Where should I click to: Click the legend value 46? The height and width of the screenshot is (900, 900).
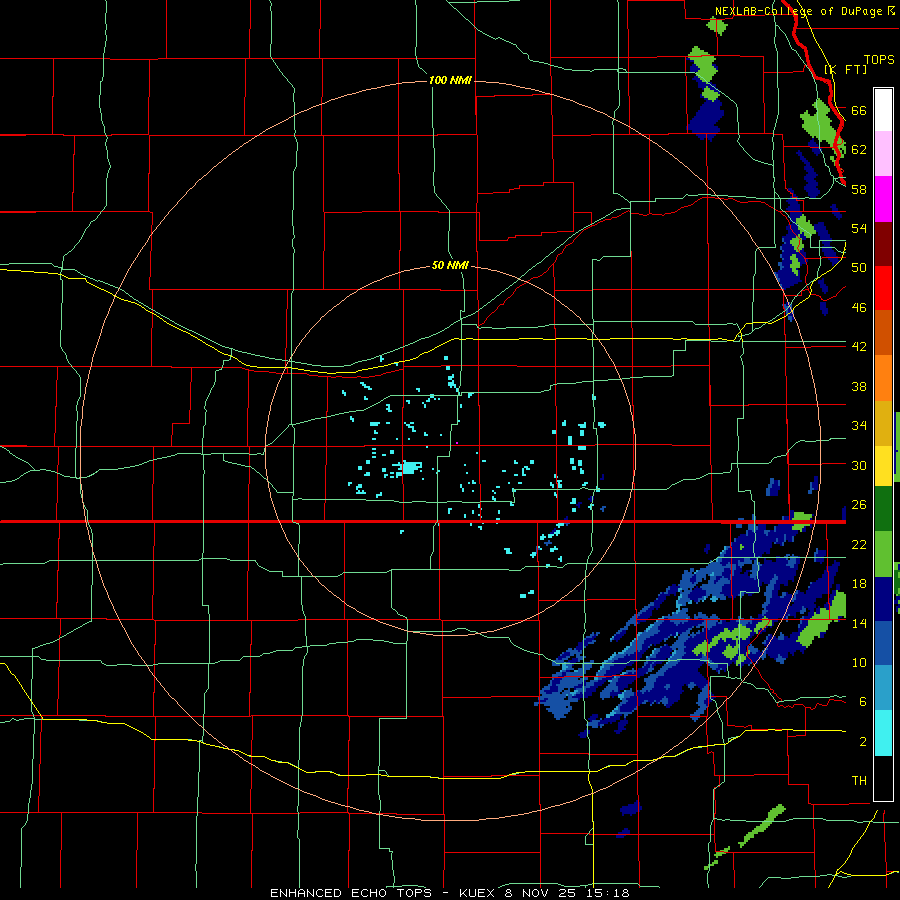click(859, 307)
